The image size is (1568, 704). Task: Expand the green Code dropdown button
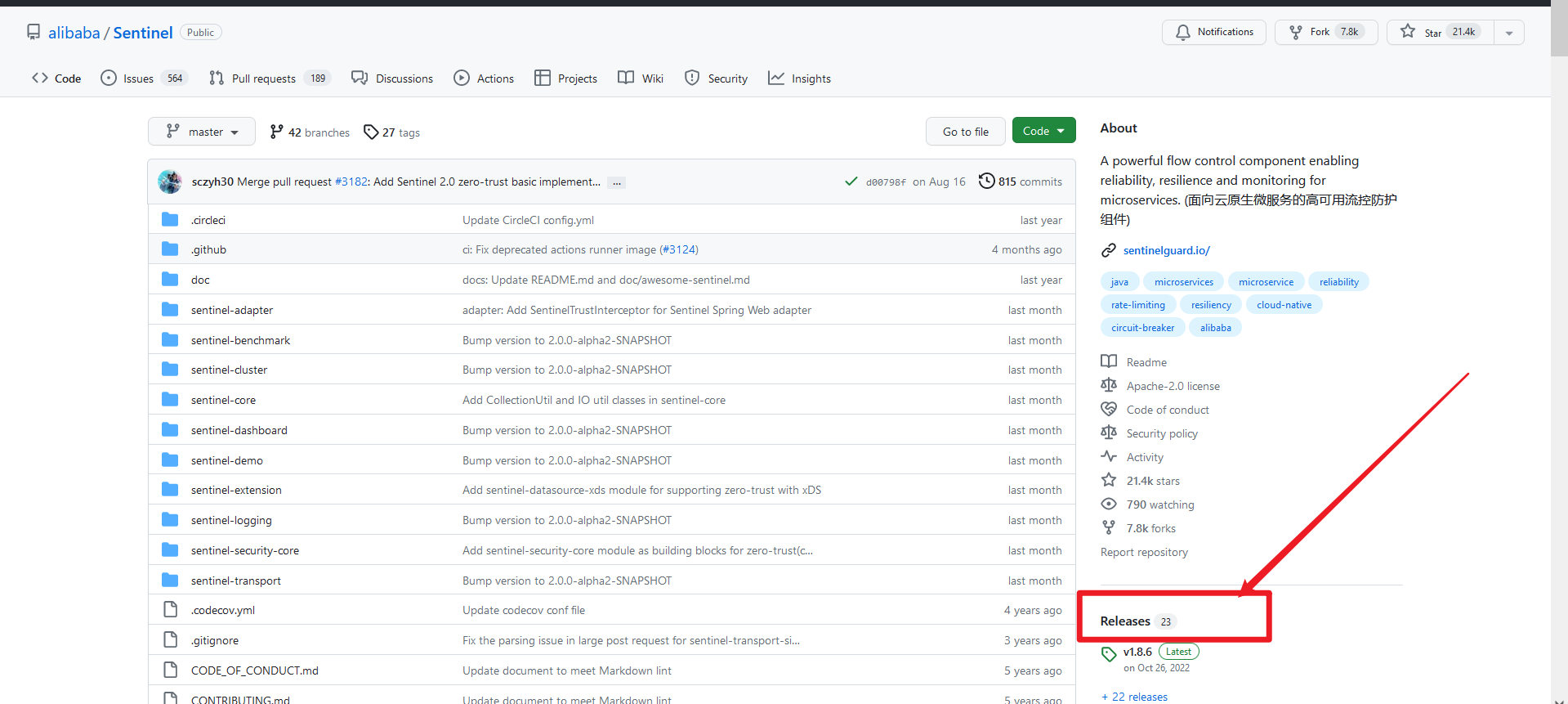click(1043, 131)
